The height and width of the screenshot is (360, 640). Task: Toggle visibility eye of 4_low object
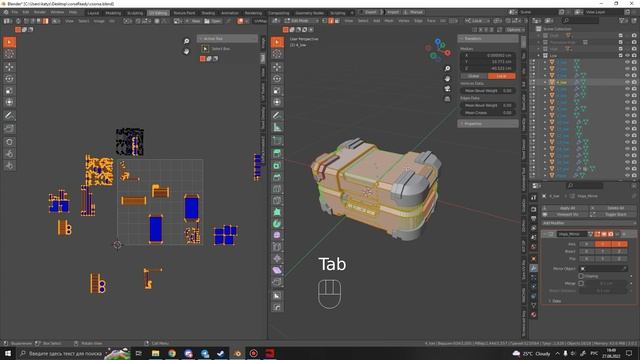(627, 82)
